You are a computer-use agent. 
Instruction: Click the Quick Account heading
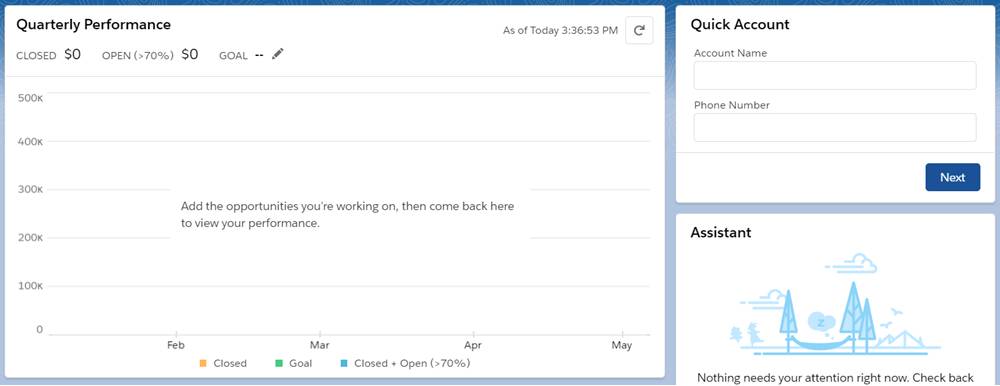[740, 24]
